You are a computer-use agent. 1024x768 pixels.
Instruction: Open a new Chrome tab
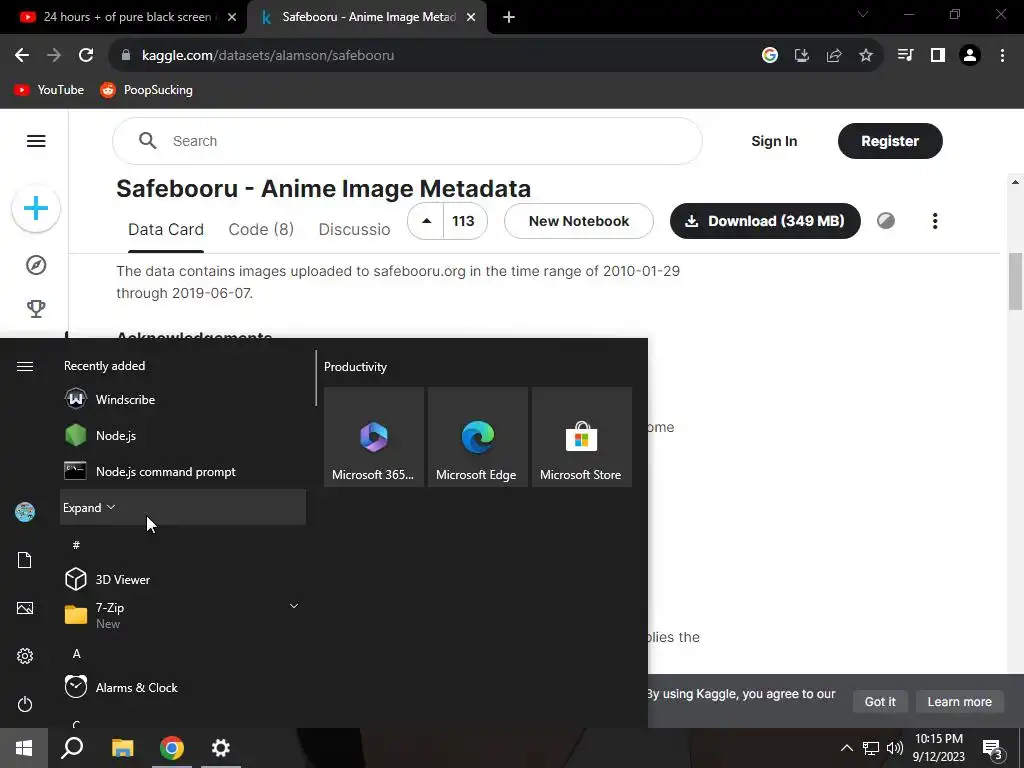(x=509, y=18)
